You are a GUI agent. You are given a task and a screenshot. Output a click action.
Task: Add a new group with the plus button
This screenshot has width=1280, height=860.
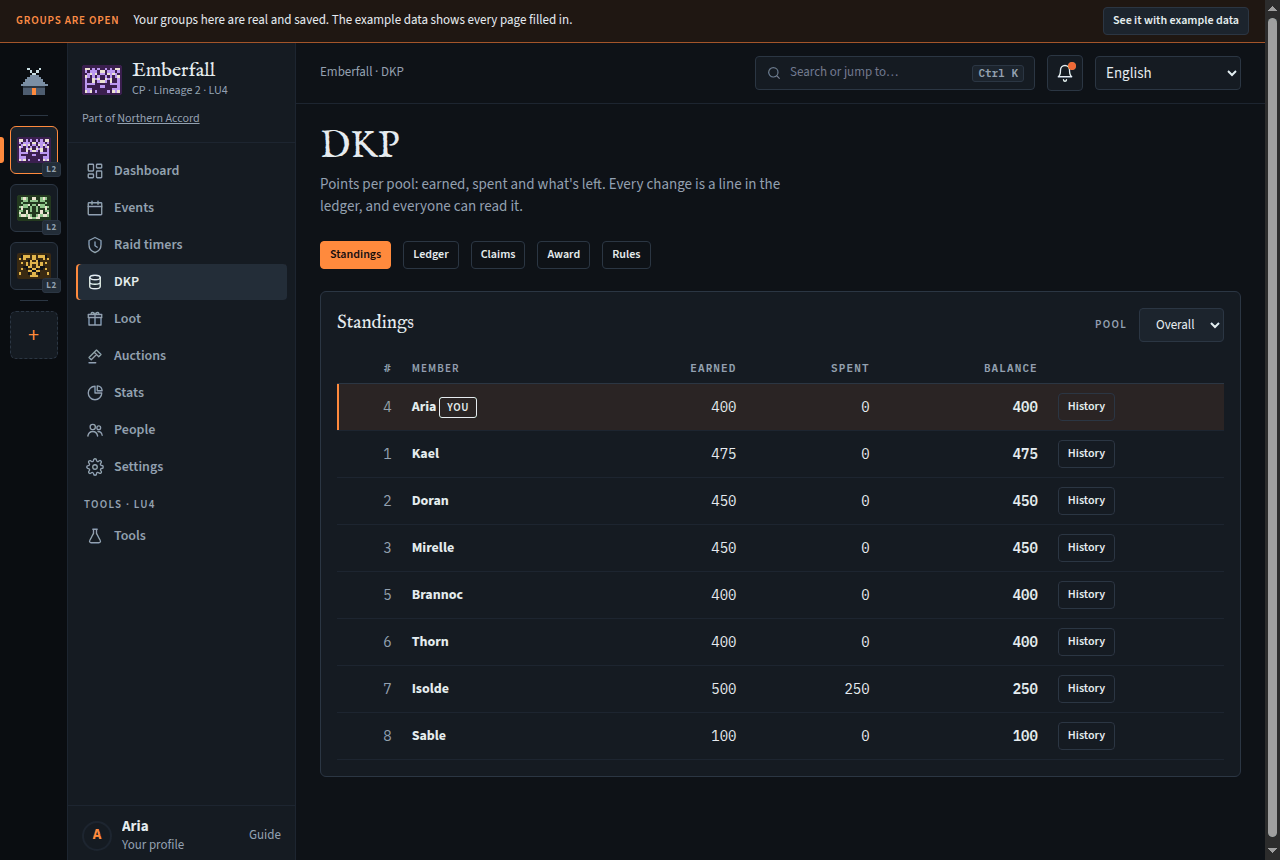tap(34, 335)
